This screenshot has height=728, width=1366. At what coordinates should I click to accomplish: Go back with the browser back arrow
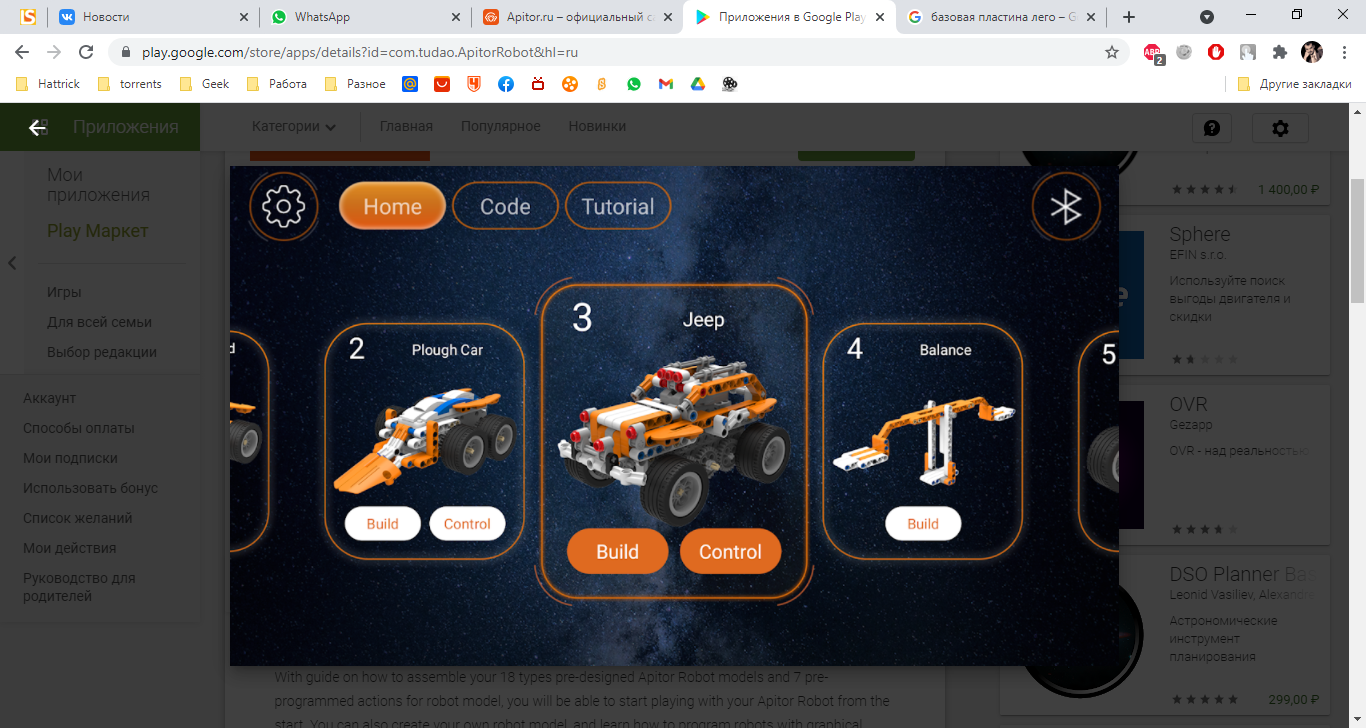click(x=22, y=52)
